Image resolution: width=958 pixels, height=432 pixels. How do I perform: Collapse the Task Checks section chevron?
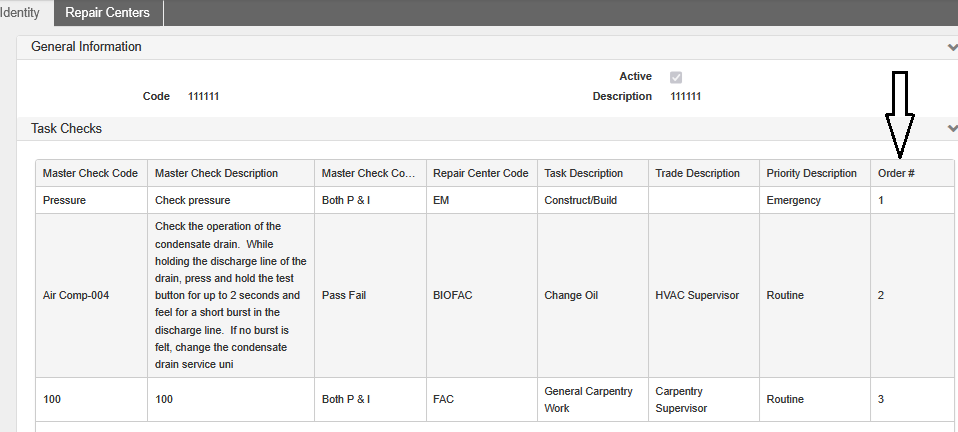click(x=951, y=128)
